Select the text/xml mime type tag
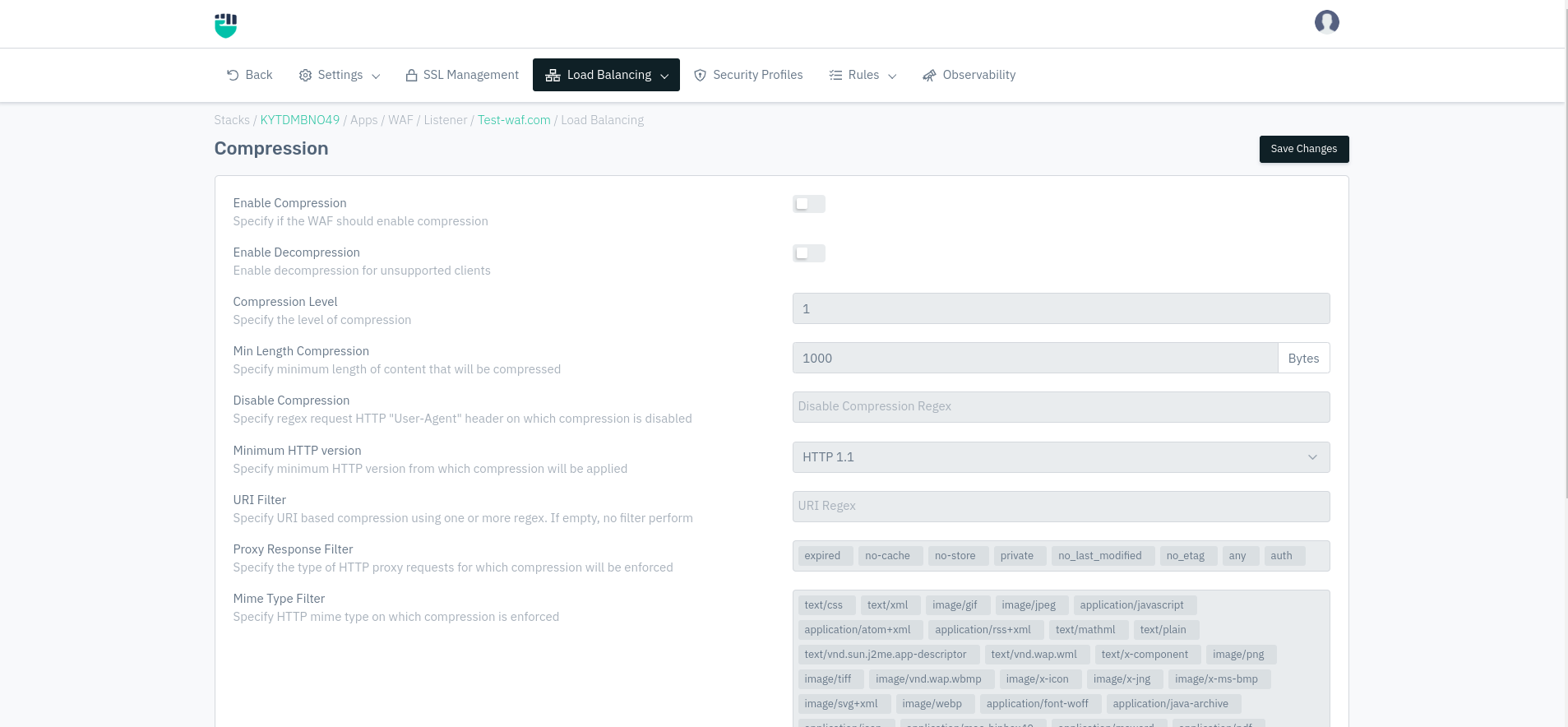Image resolution: width=1568 pixels, height=727 pixels. pyautogui.click(x=890, y=605)
